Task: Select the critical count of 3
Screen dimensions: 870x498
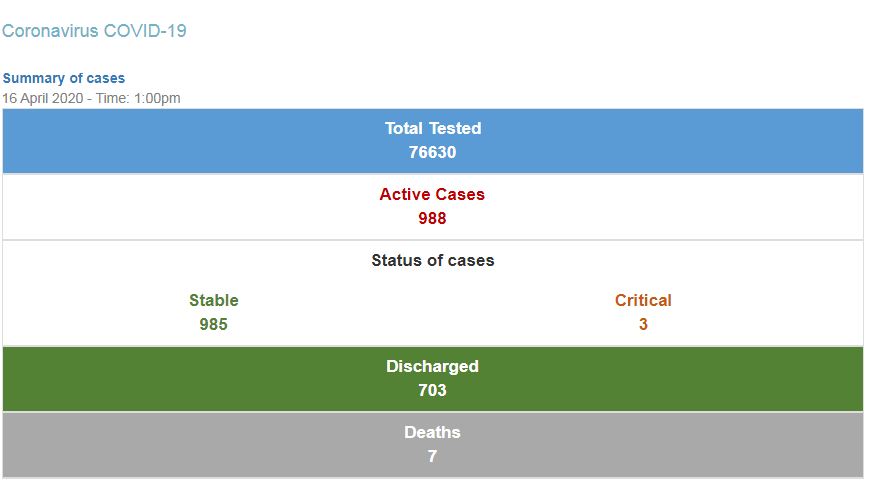Action: (x=643, y=324)
